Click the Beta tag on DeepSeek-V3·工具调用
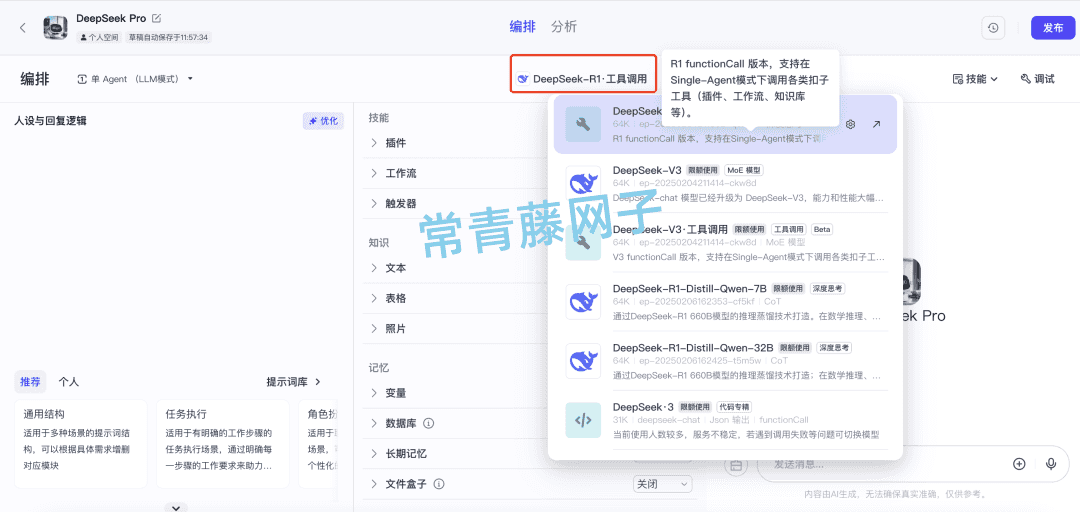 coord(822,229)
